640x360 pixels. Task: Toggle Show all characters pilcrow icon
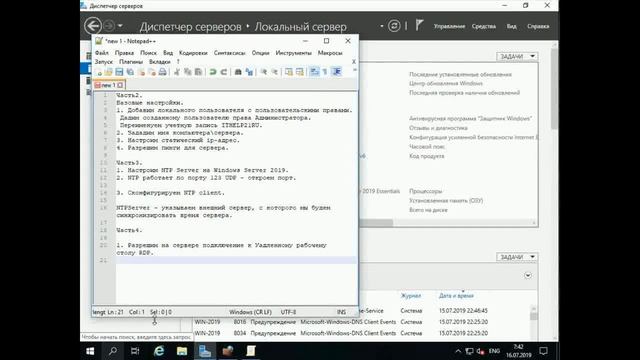tap(325, 72)
